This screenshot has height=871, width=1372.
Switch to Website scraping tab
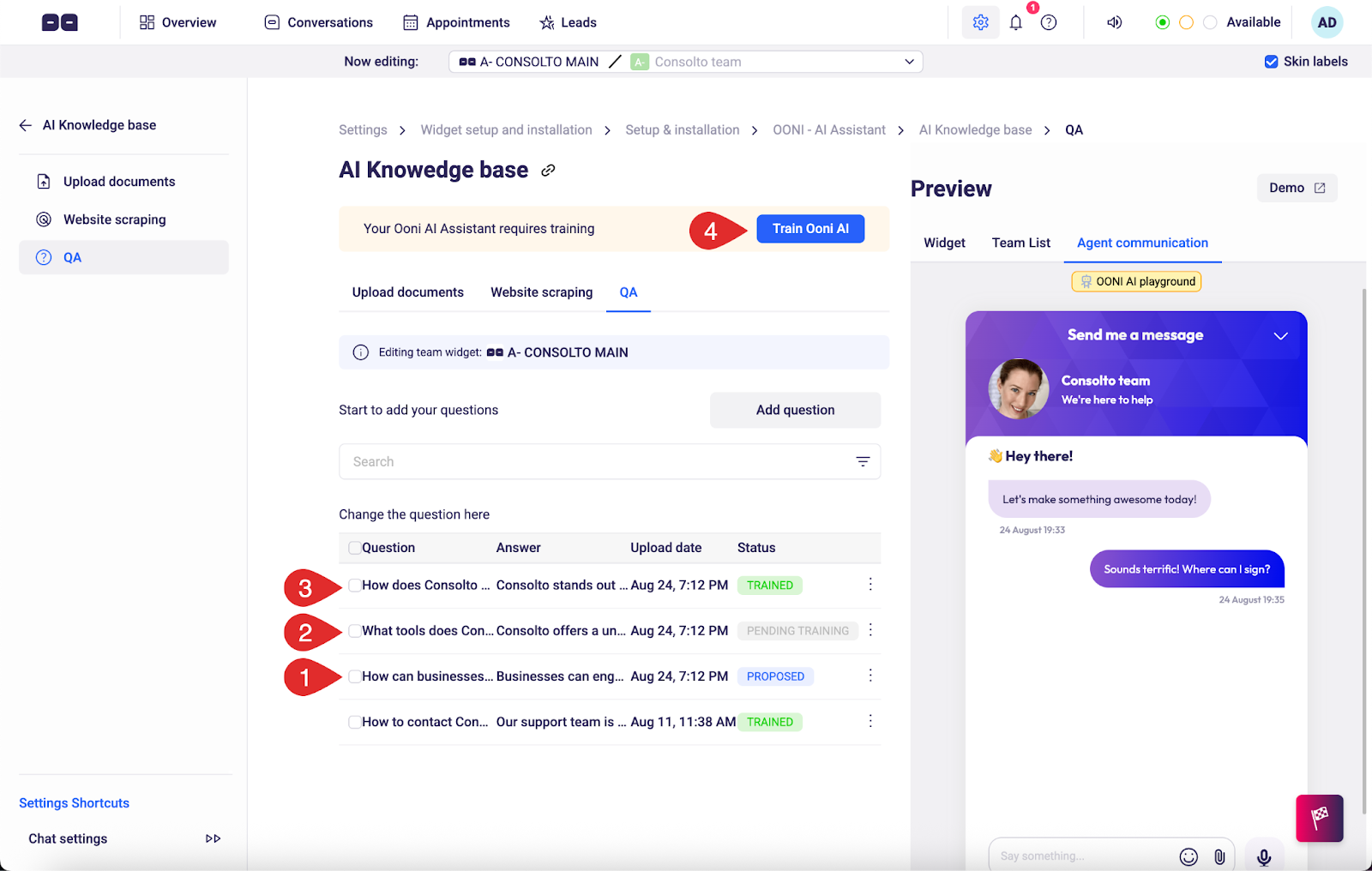542,292
